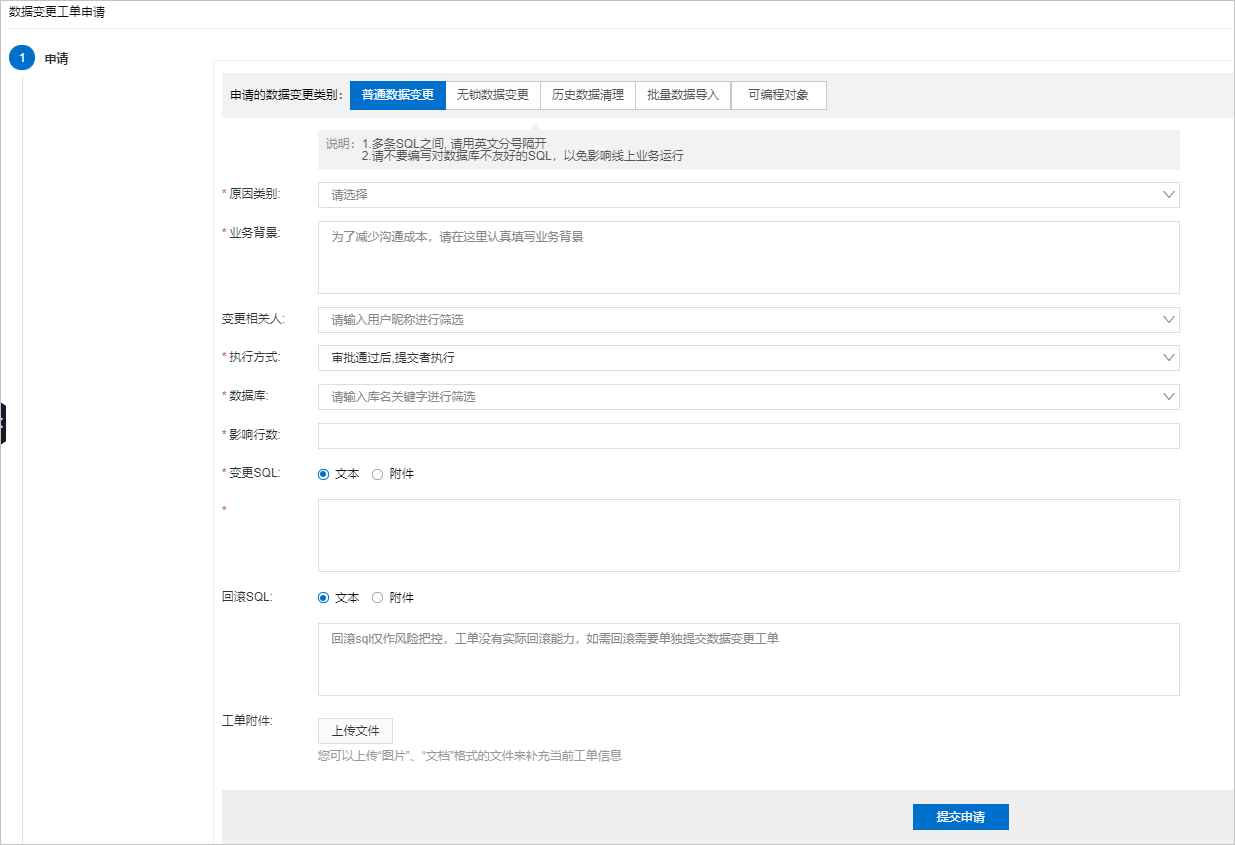Switch to the 无锁数据变更 tab
This screenshot has height=845, width=1235.
point(493,96)
